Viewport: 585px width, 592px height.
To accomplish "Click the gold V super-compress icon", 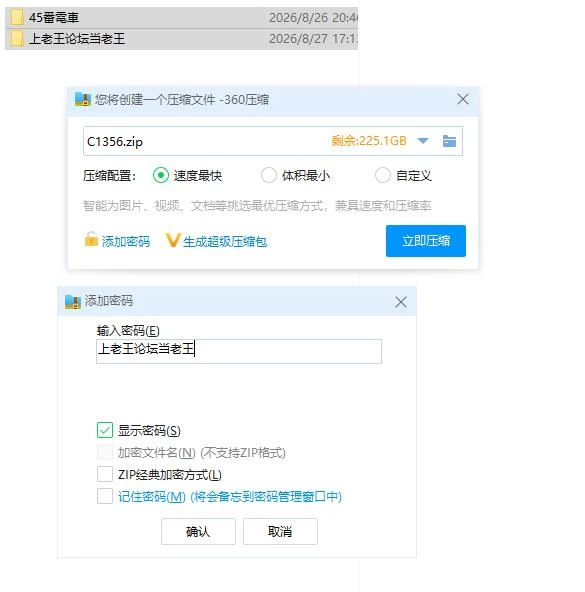I will point(173,240).
